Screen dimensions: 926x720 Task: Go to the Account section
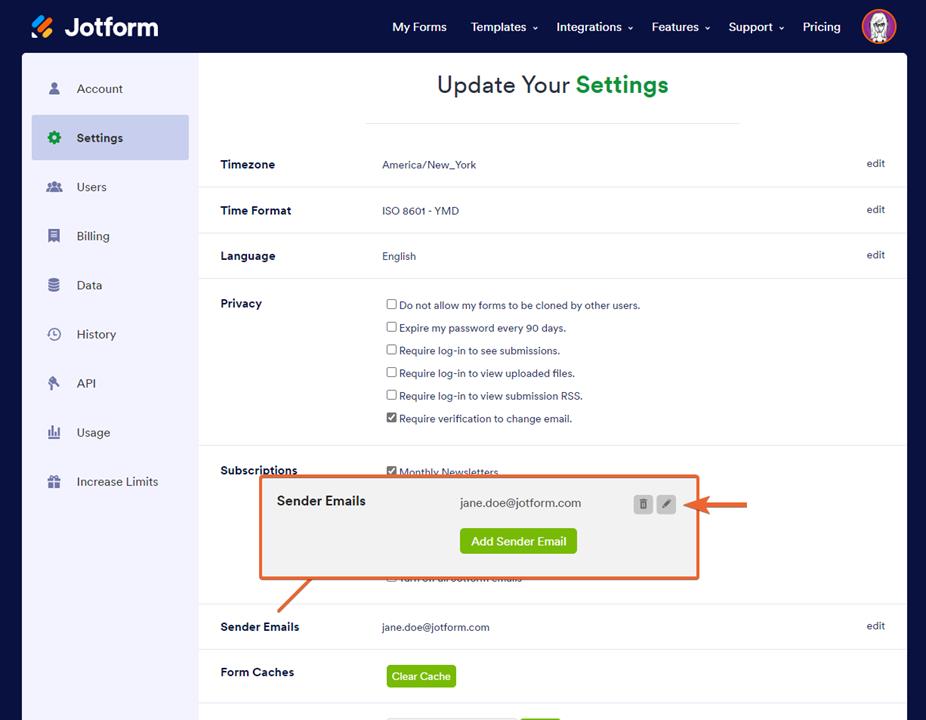pos(110,89)
